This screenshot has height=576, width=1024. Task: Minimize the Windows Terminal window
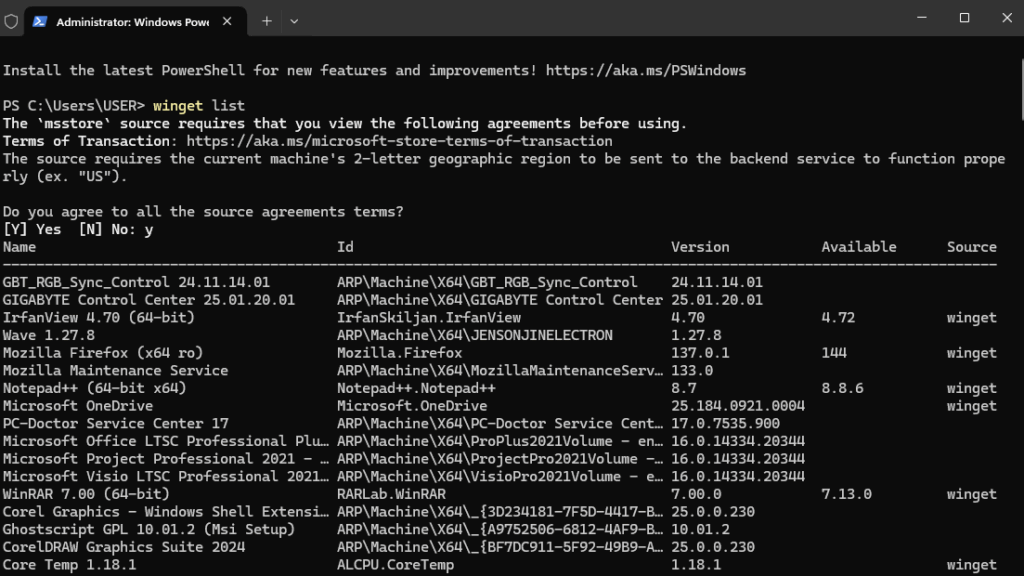pyautogui.click(x=918, y=18)
